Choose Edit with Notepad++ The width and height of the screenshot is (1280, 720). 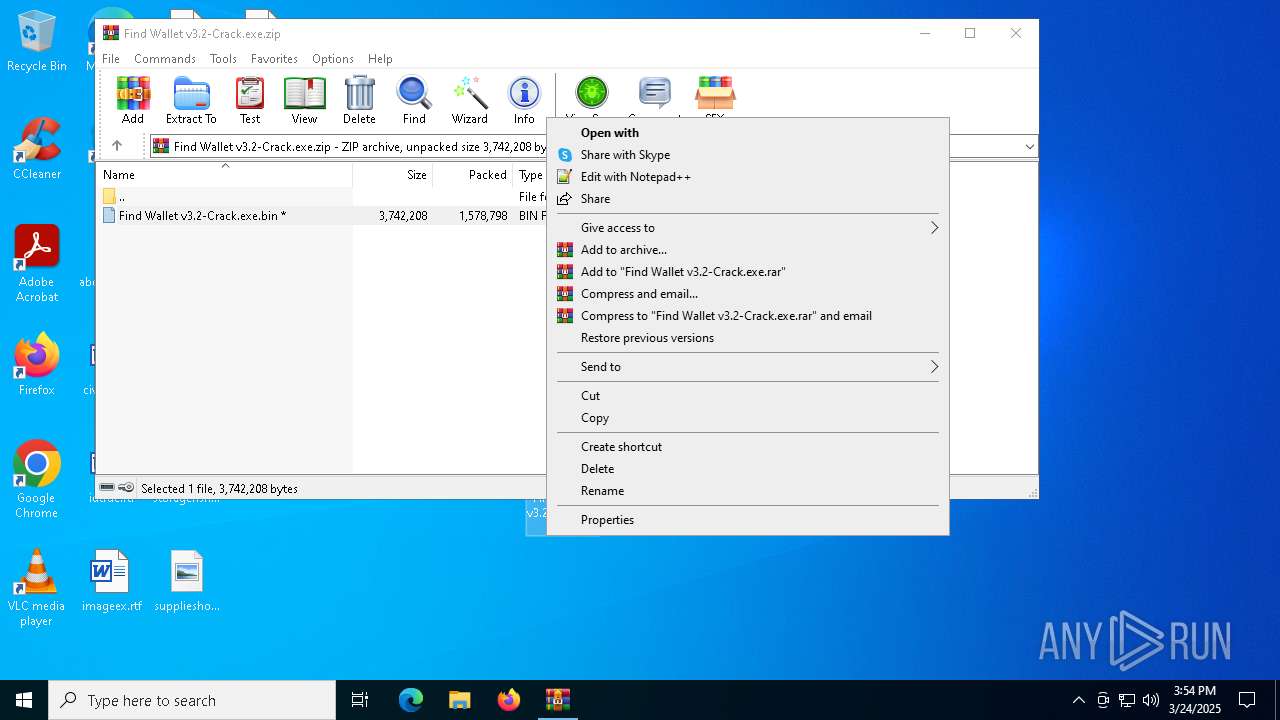pyautogui.click(x=748, y=177)
